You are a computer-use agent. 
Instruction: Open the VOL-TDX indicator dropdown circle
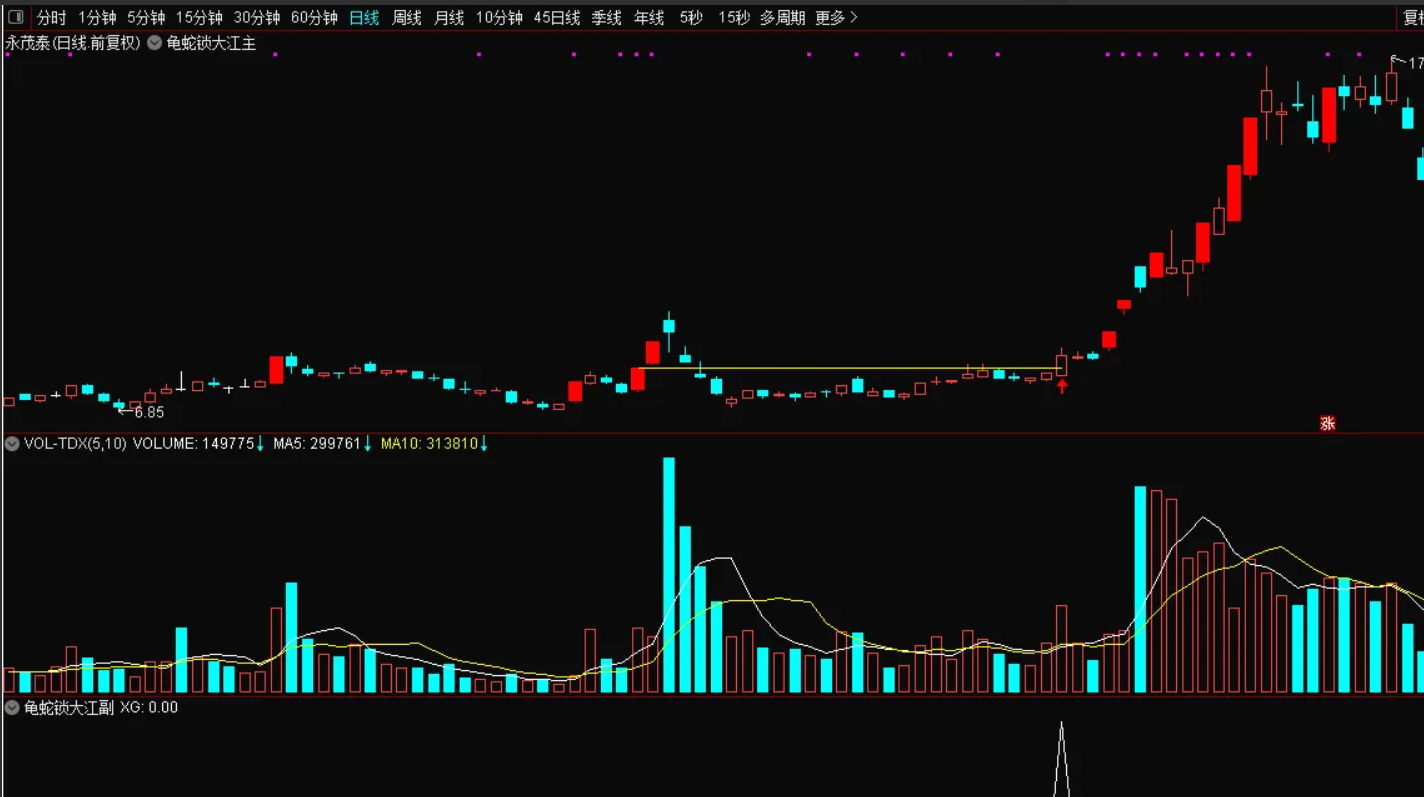[12, 443]
